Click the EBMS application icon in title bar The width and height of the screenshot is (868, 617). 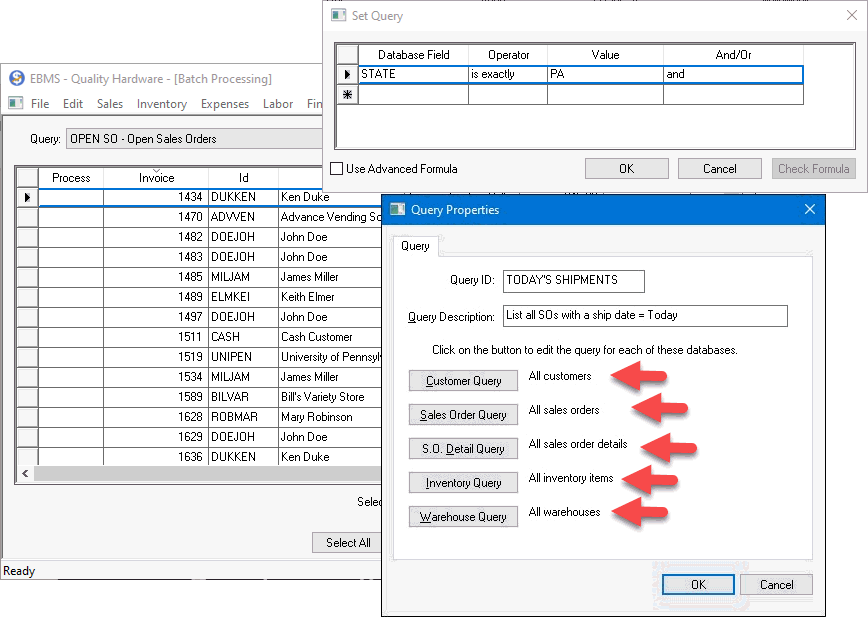[16, 78]
